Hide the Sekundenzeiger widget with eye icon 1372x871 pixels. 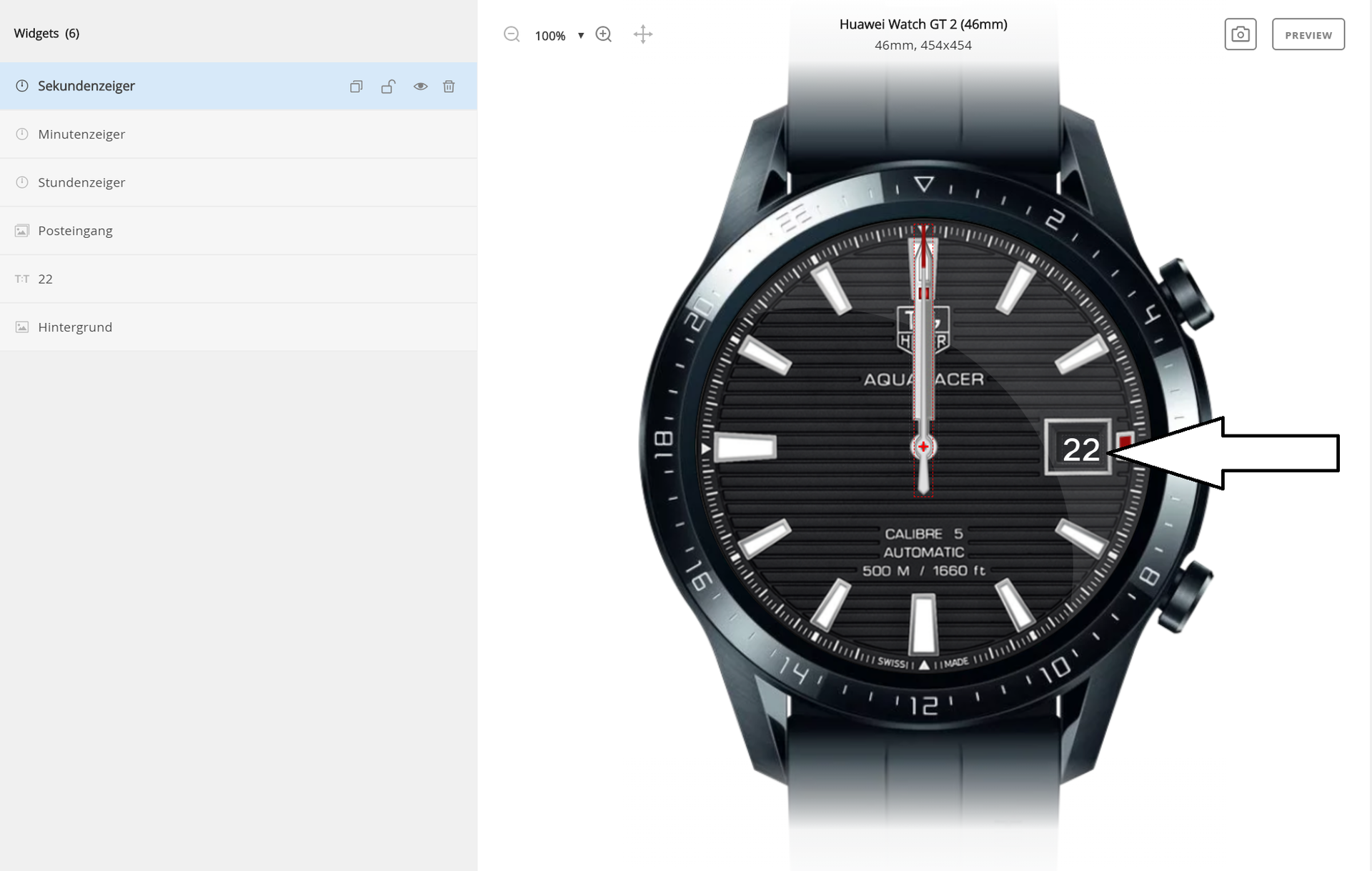click(420, 86)
